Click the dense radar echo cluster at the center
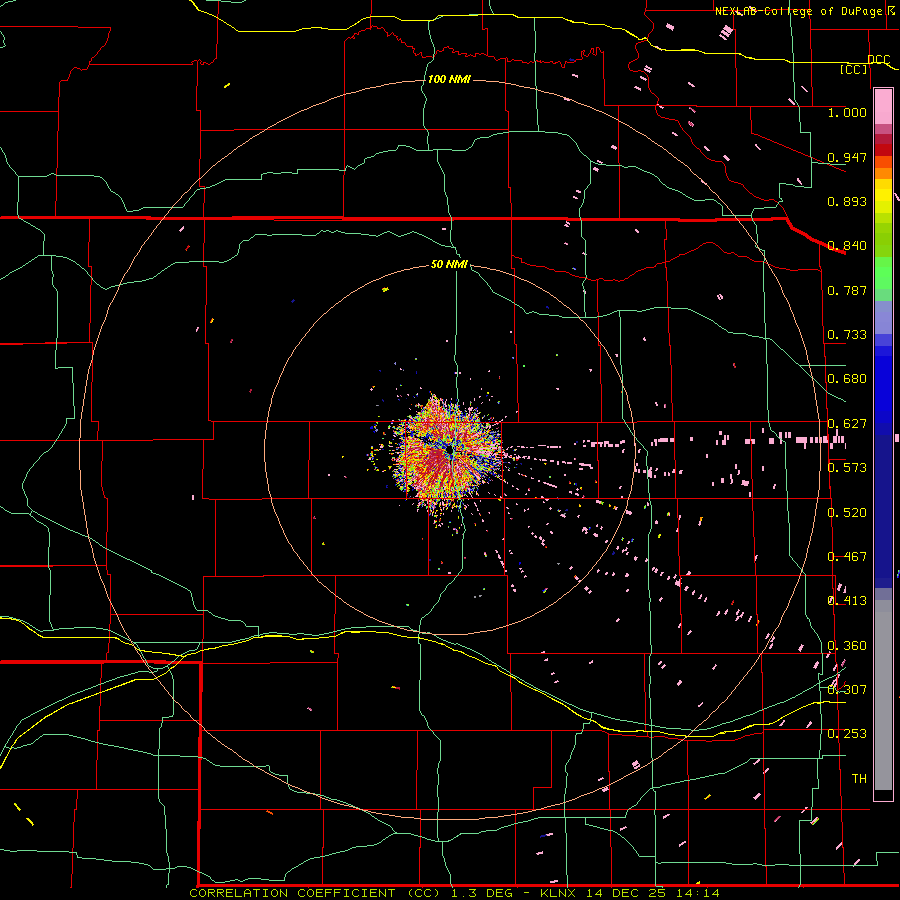 [448, 451]
